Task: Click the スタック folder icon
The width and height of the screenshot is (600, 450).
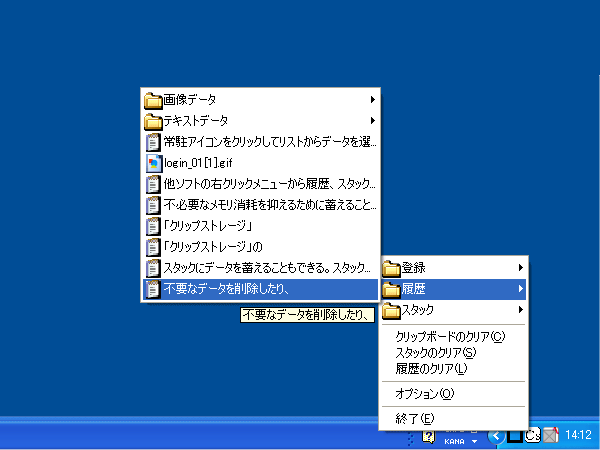Action: 391,310
